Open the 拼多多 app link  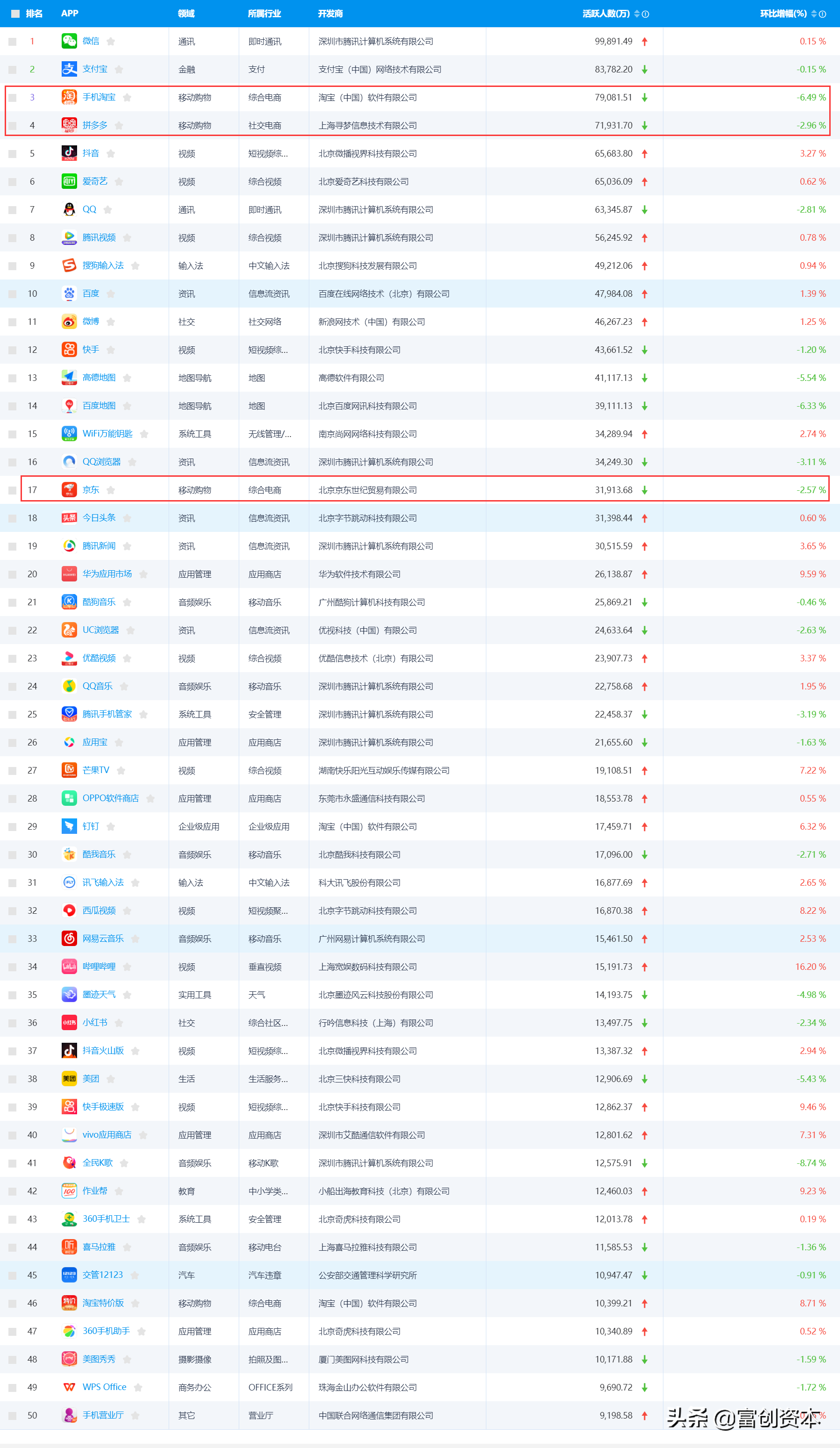(95, 125)
